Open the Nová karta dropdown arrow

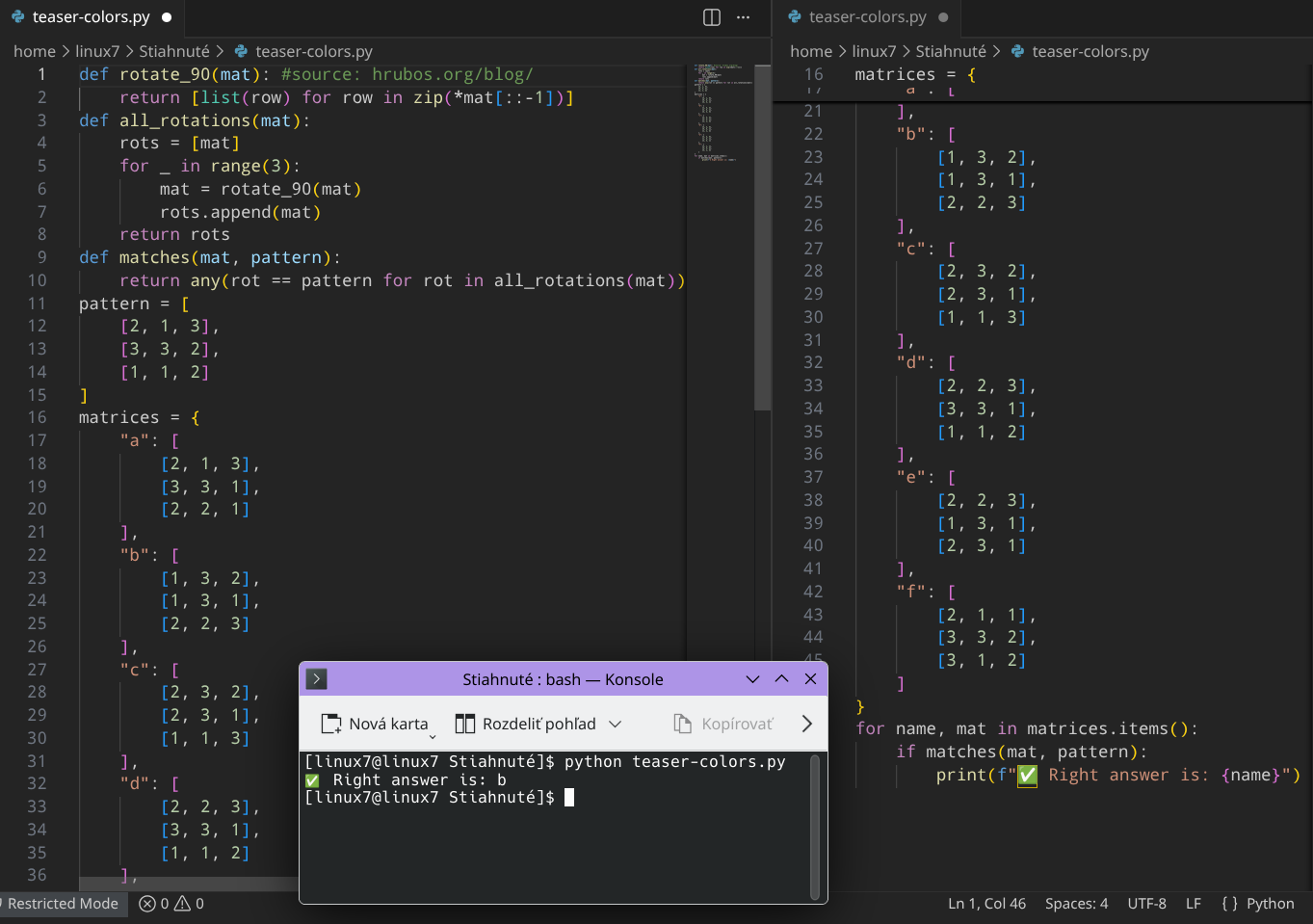433,736
